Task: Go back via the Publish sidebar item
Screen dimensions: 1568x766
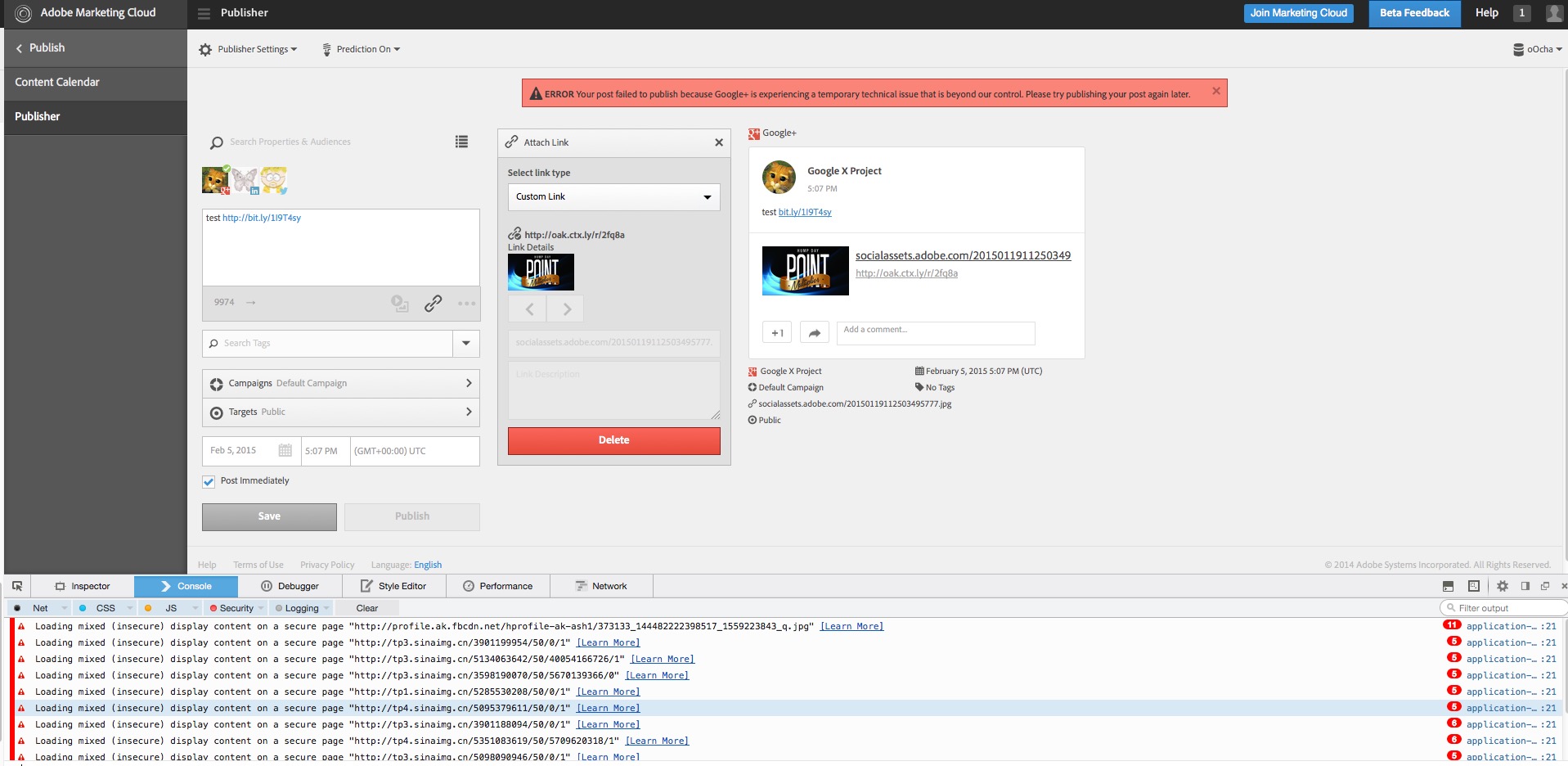Action: click(96, 47)
